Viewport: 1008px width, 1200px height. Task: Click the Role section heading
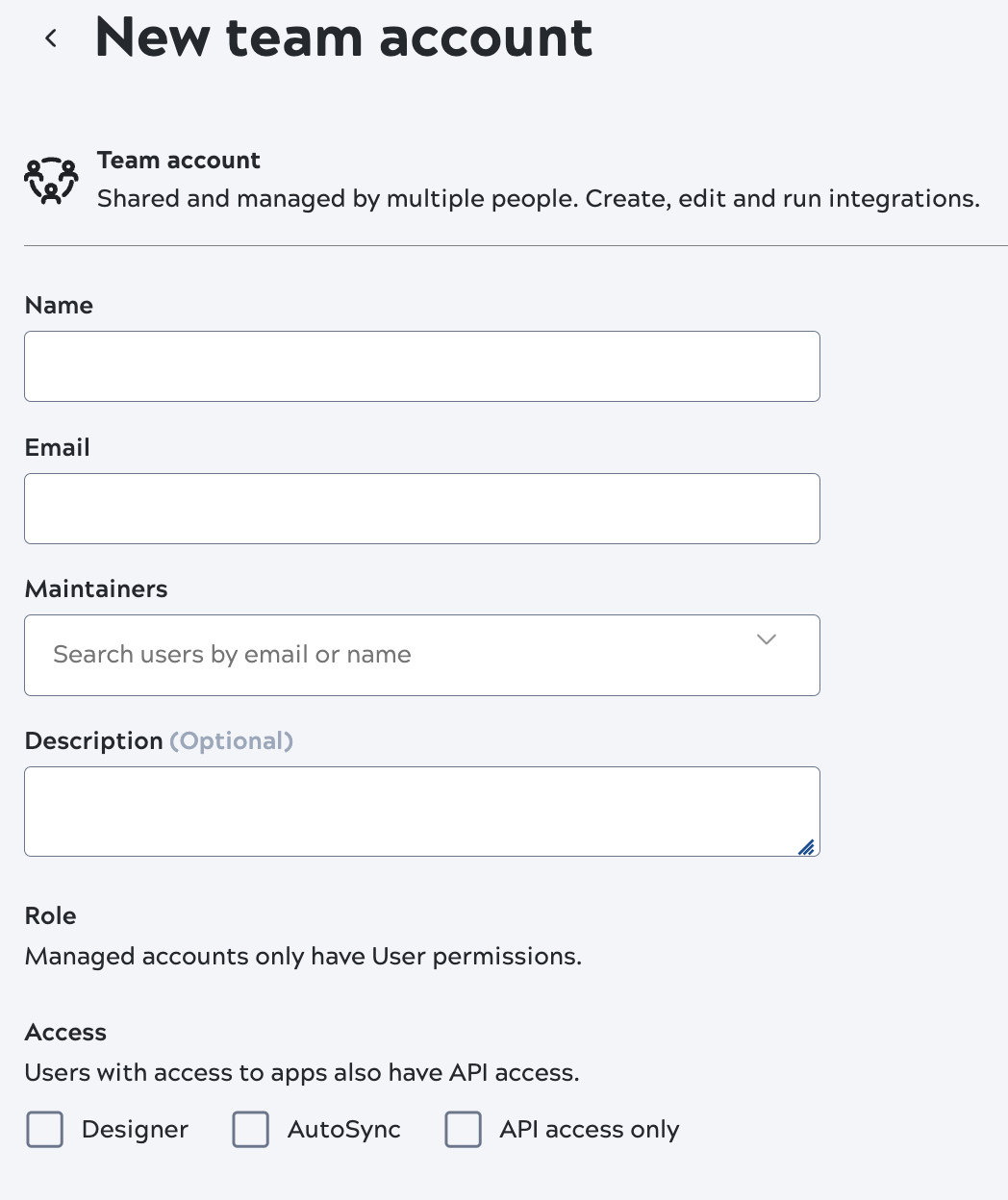pos(50,916)
